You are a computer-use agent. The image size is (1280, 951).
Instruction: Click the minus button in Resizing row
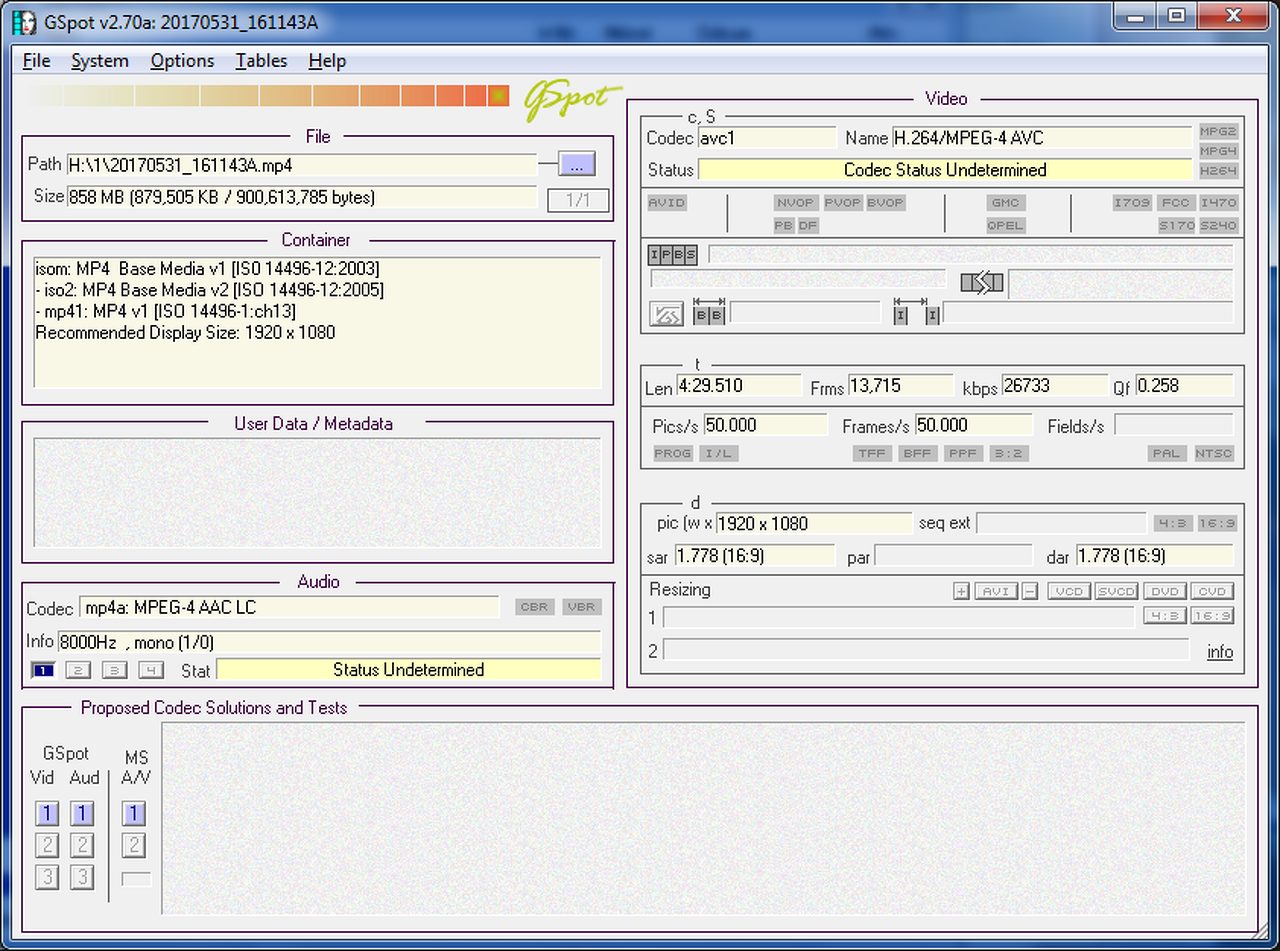click(1030, 591)
